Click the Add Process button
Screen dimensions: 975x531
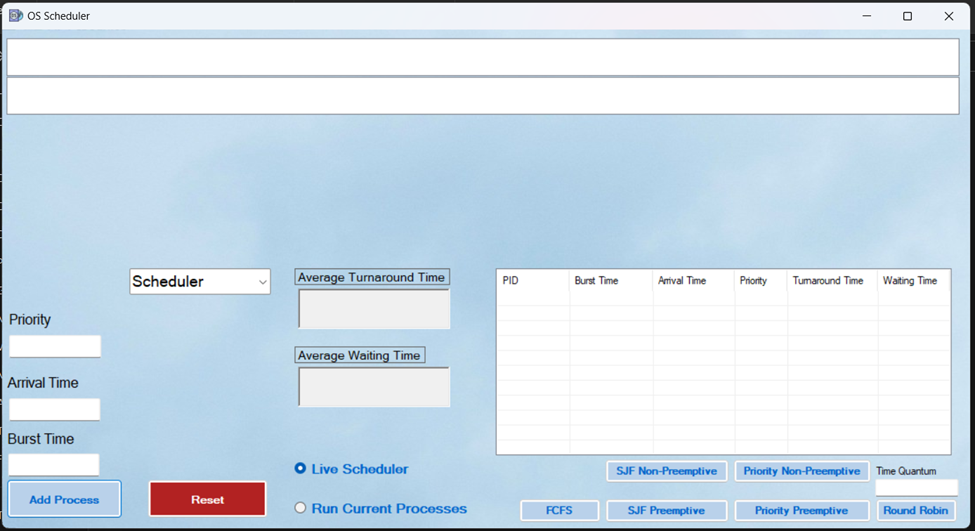(x=64, y=499)
